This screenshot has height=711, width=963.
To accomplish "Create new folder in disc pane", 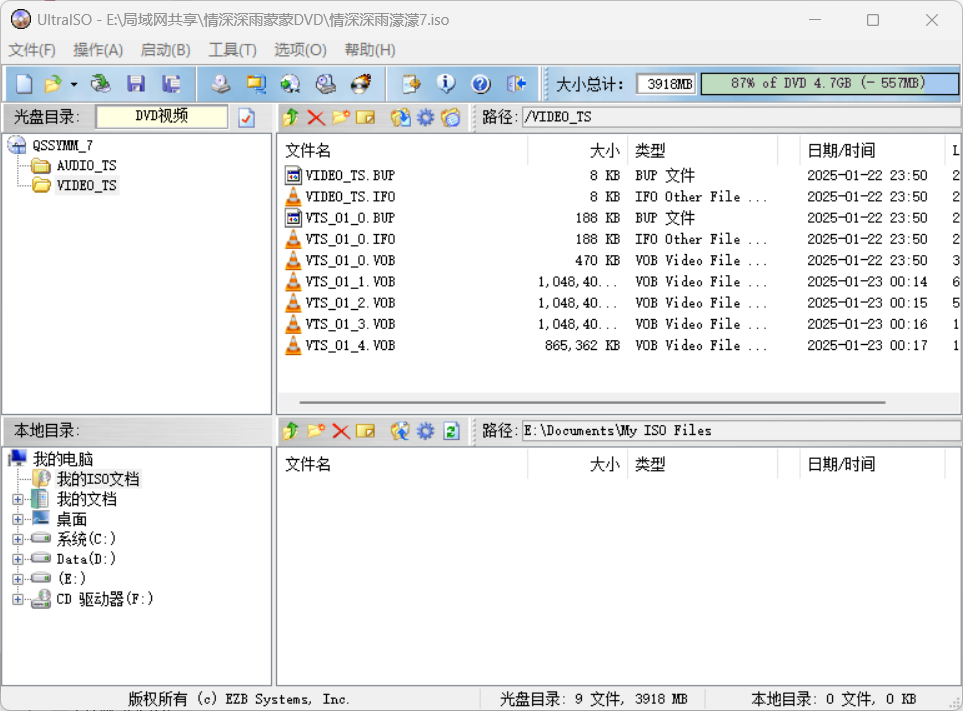I will tap(341, 117).
